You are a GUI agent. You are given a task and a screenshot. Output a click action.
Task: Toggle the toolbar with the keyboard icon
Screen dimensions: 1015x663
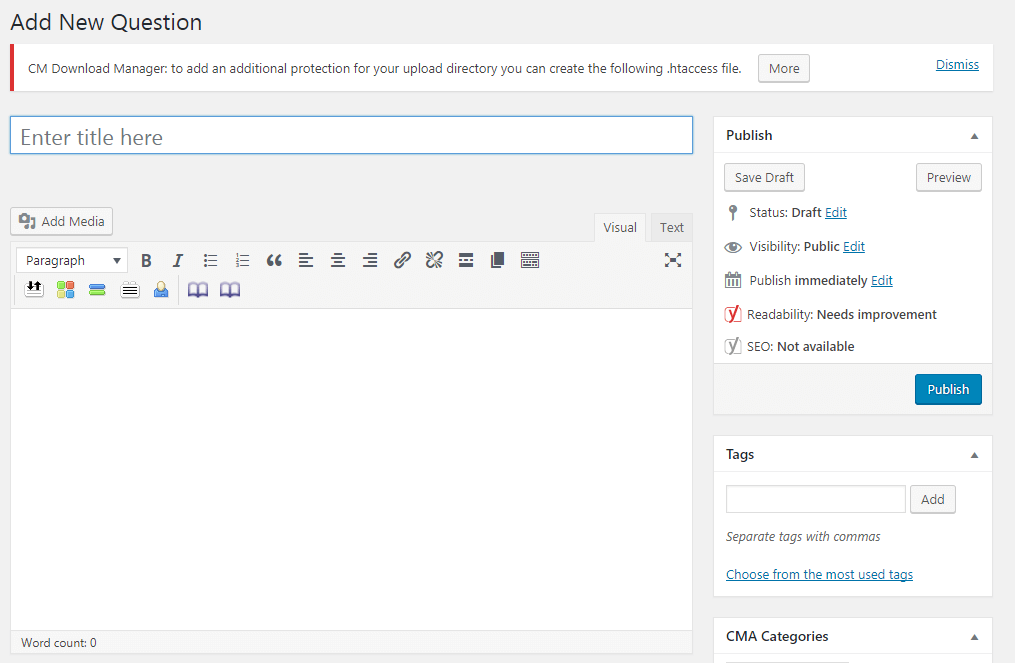530,260
